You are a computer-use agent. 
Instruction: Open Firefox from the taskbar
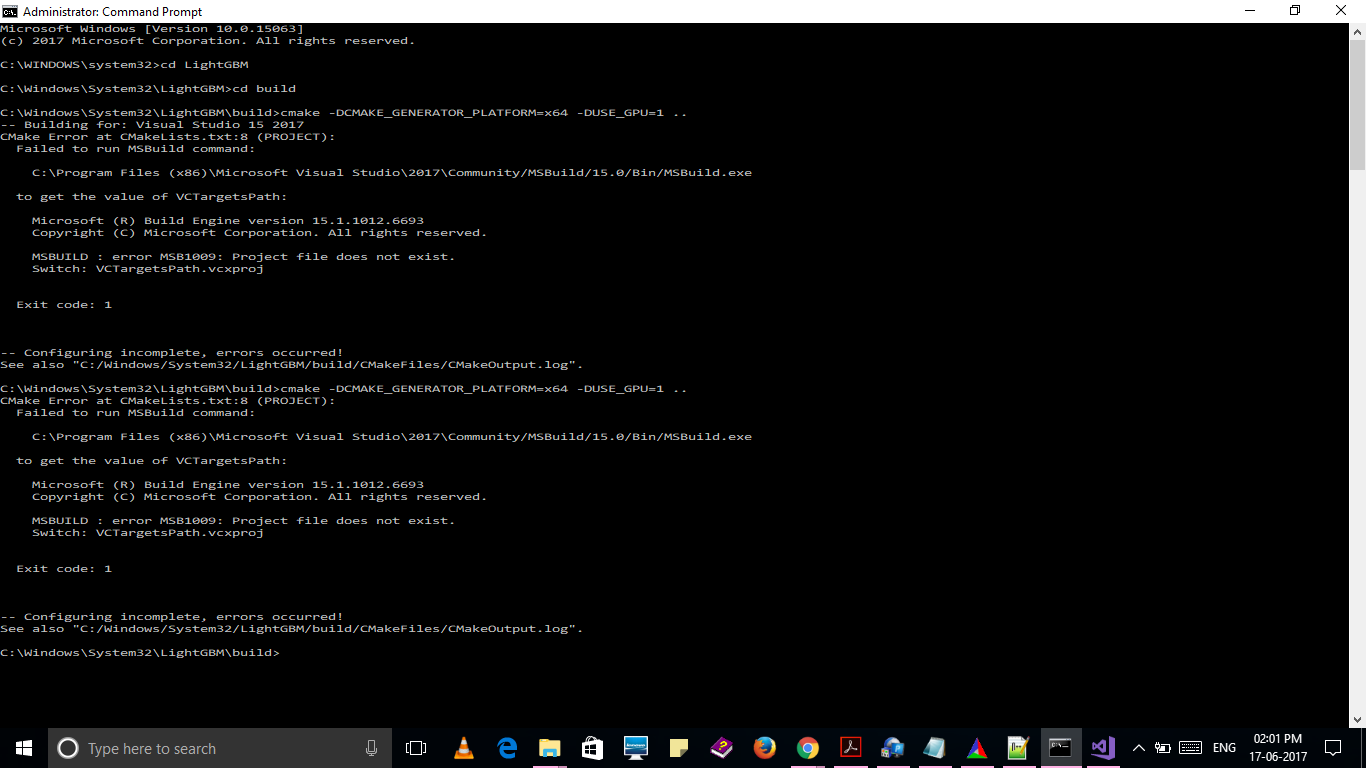click(x=764, y=747)
